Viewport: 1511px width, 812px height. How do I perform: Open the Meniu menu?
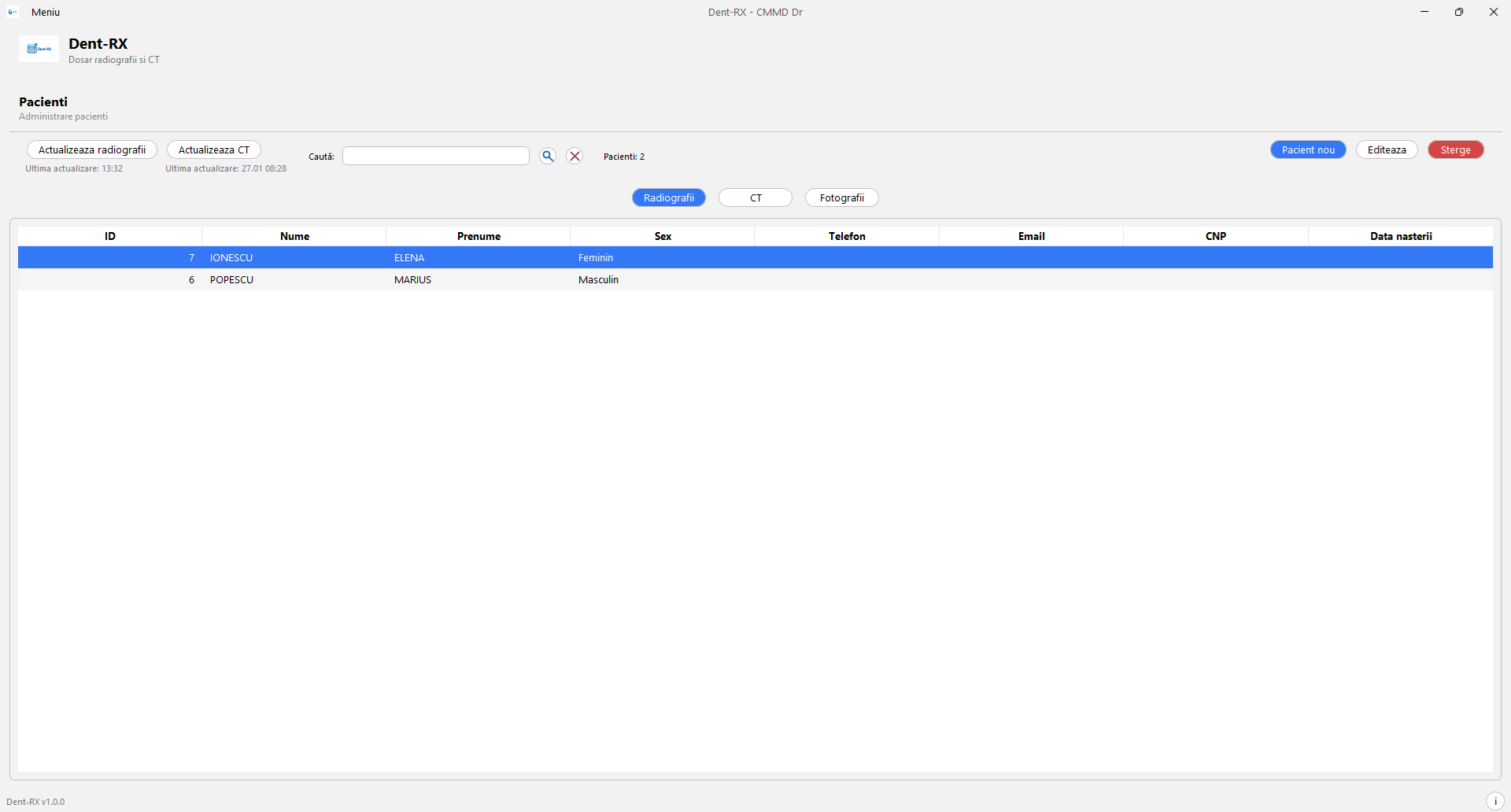[x=46, y=12]
